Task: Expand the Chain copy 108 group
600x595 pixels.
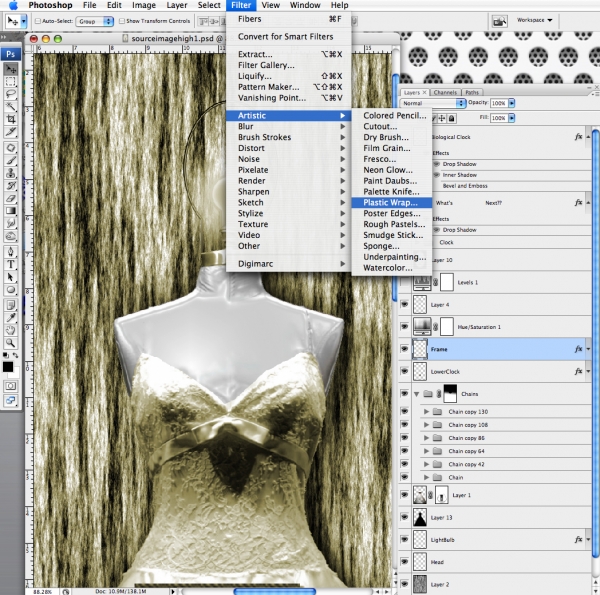Action: [426, 425]
